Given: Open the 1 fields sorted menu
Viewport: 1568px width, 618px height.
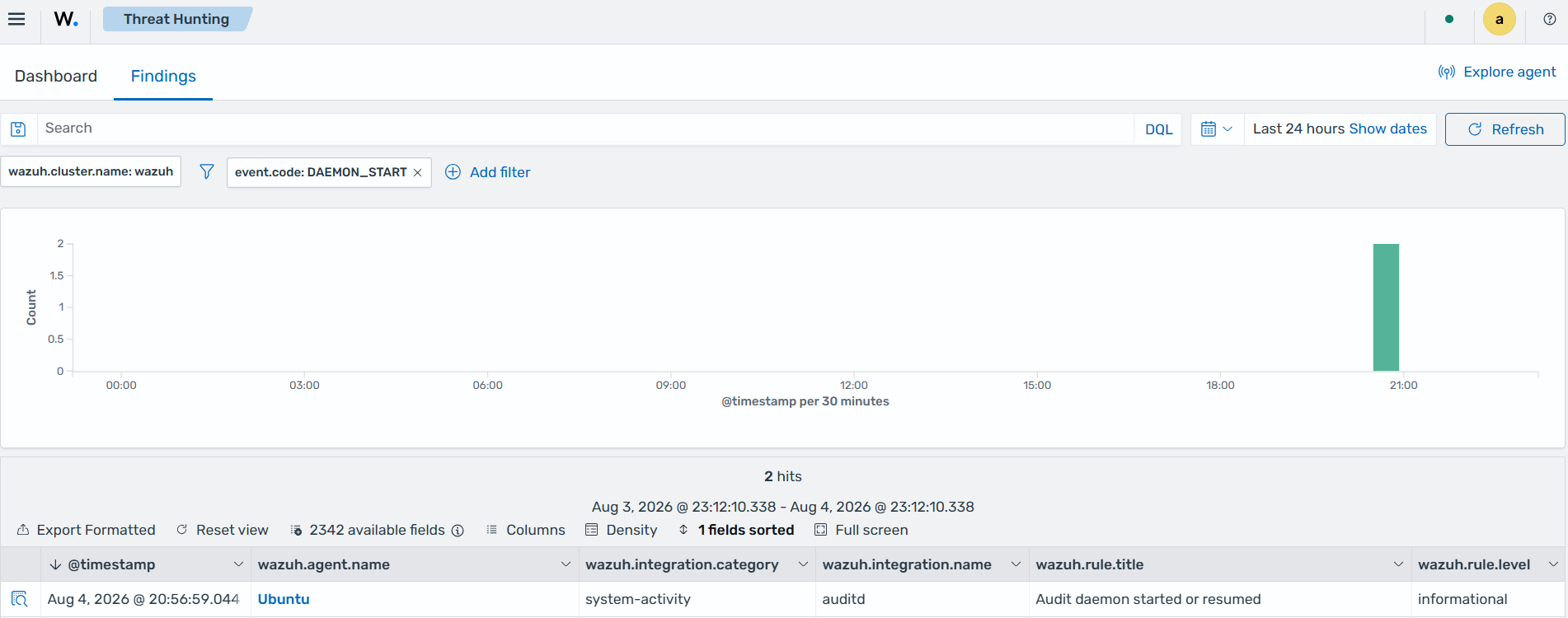Looking at the screenshot, I should point(736,530).
